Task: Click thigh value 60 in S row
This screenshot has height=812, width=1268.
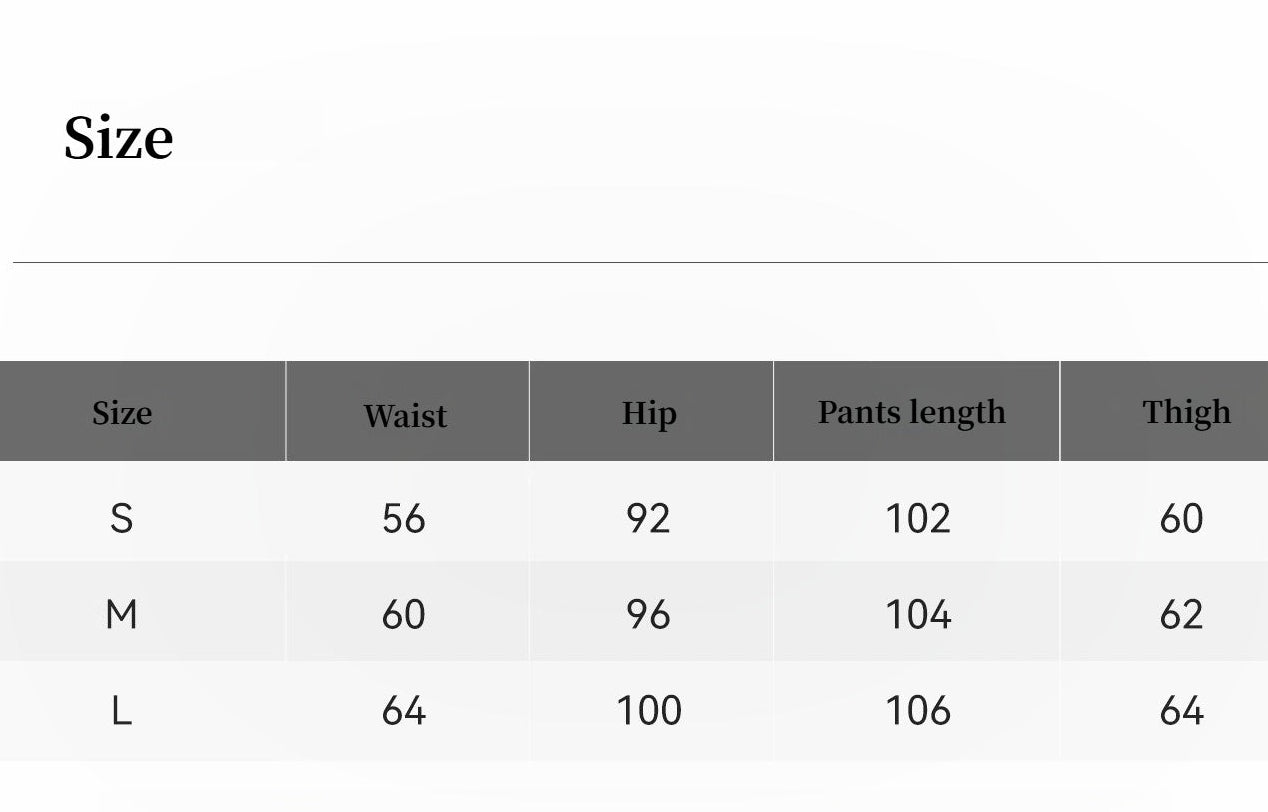Action: (x=1181, y=519)
